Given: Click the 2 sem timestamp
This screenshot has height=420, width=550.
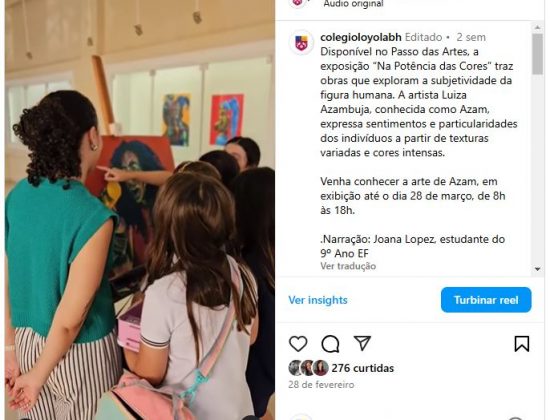Looking at the screenshot, I should pos(471,37).
